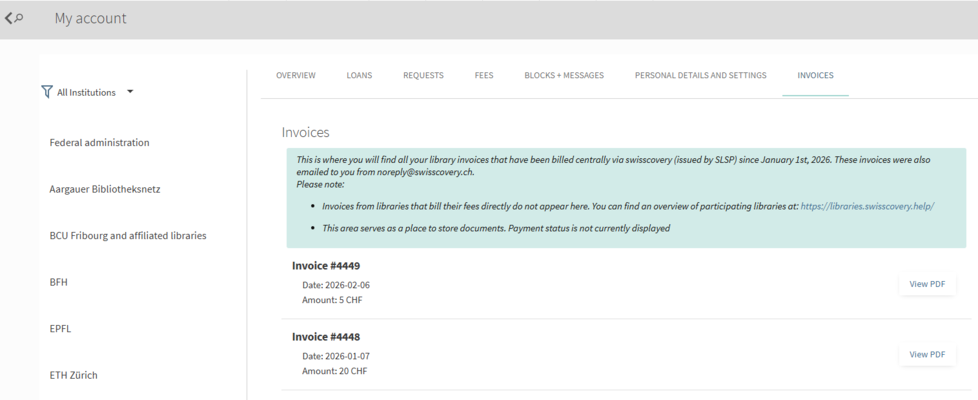Select BCU Fribourg and affiliated libraries

pyautogui.click(x=128, y=235)
